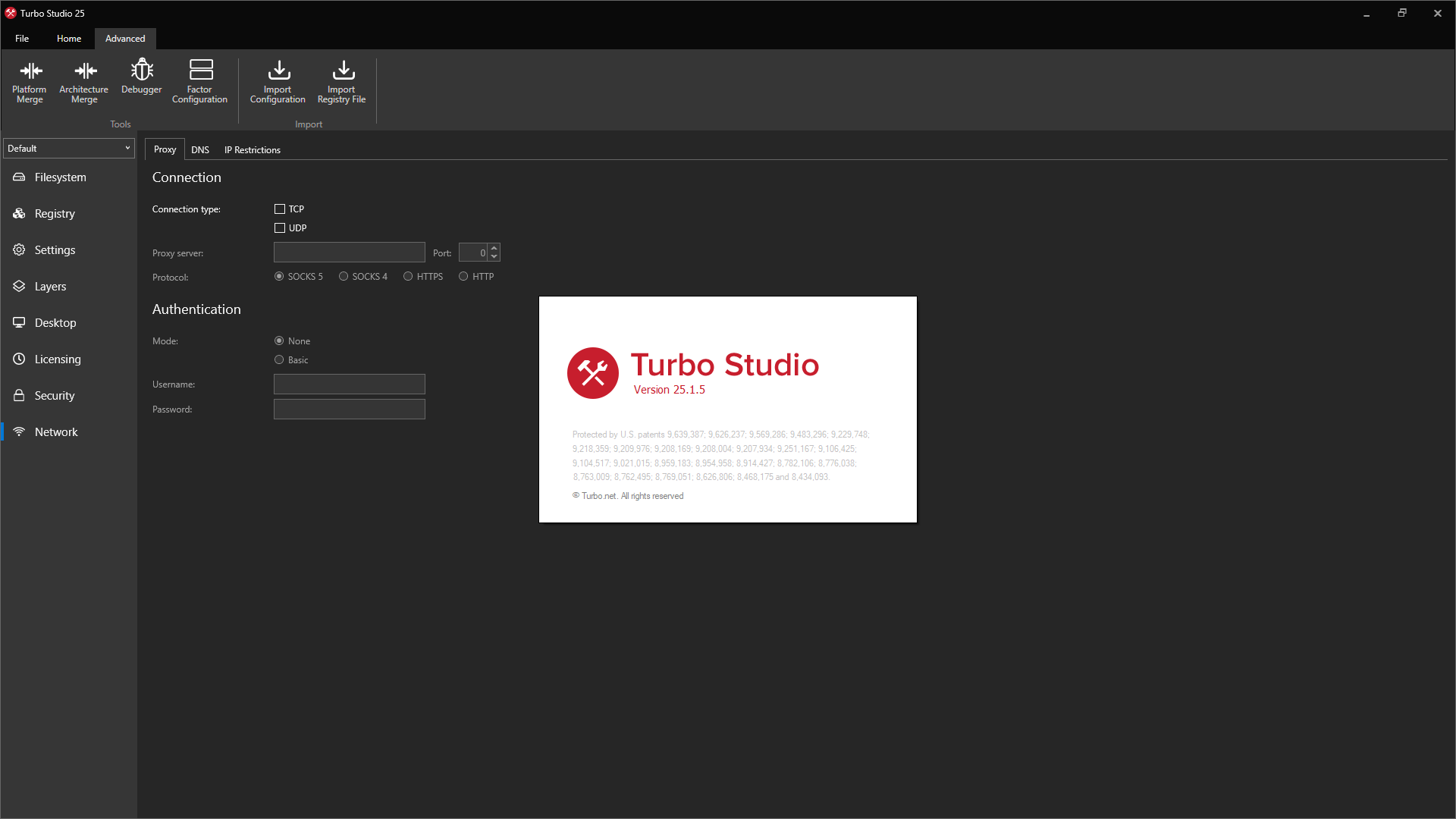Open the Desktop section
Viewport: 1456px width, 819px height.
coord(69,323)
